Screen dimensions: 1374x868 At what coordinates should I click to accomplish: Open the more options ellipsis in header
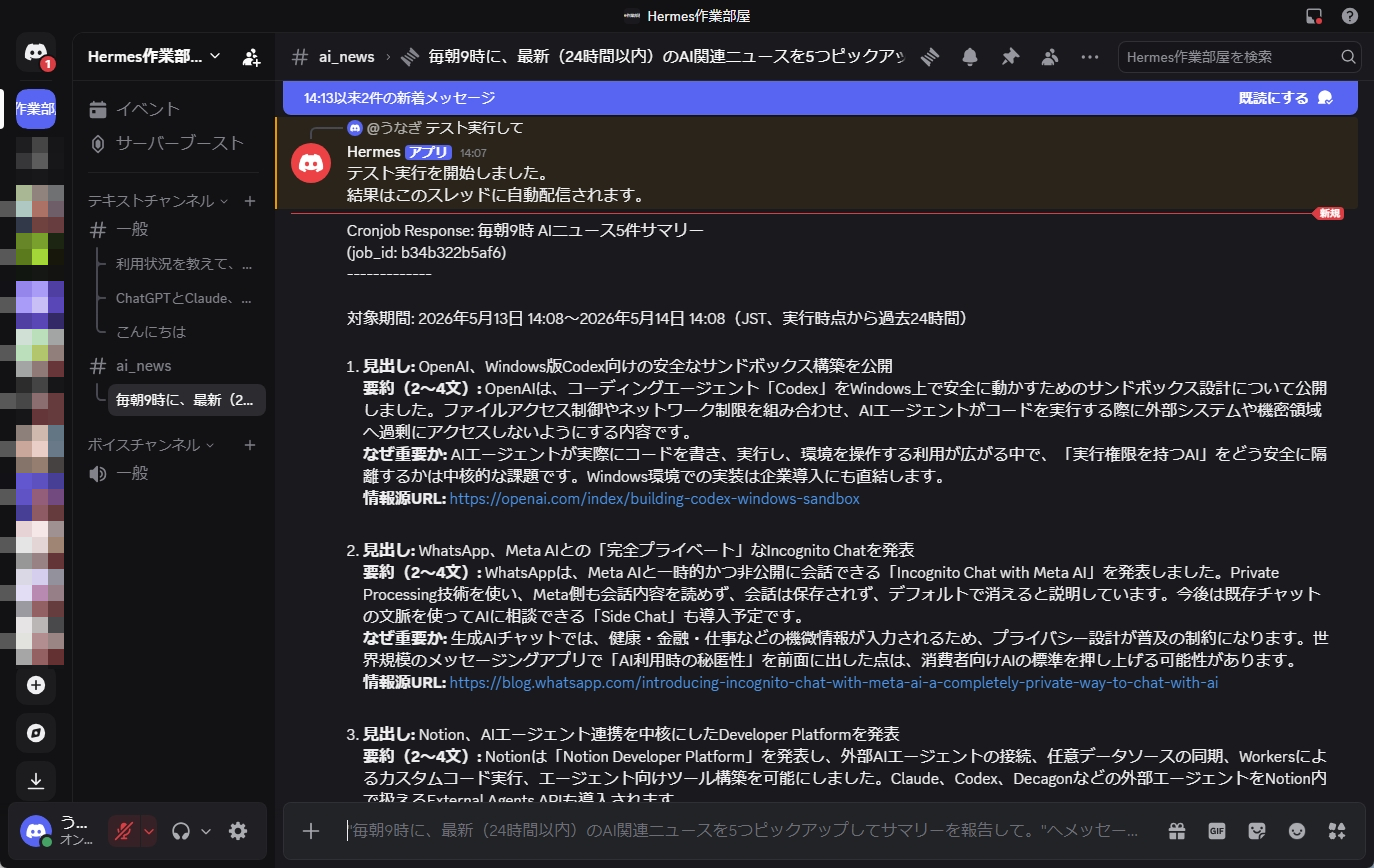point(1090,57)
